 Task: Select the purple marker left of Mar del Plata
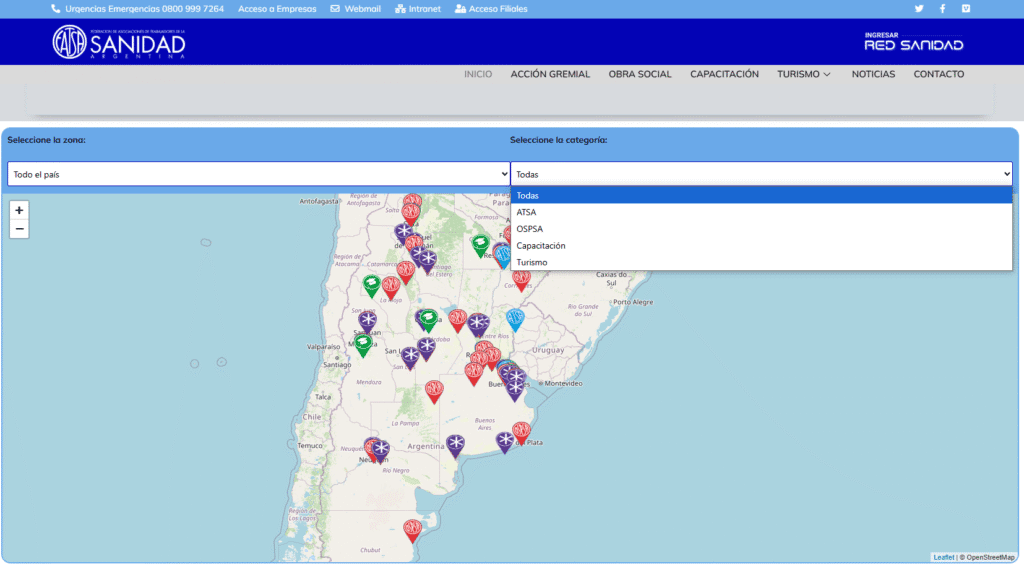(x=505, y=442)
